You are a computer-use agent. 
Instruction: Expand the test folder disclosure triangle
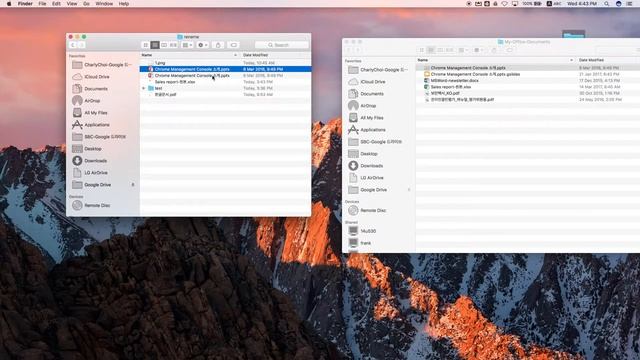144,88
